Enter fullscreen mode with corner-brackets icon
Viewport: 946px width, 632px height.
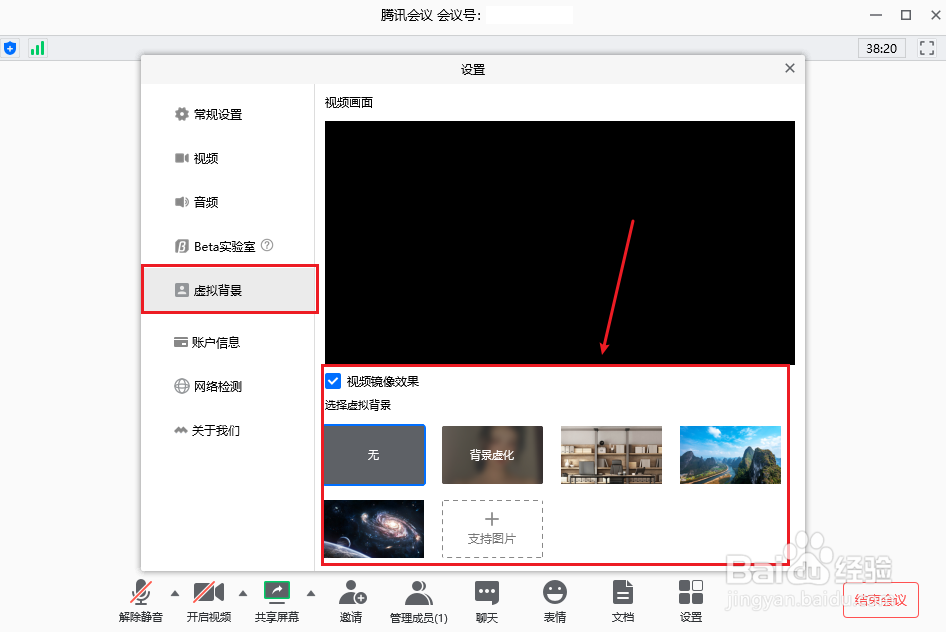pyautogui.click(x=927, y=48)
